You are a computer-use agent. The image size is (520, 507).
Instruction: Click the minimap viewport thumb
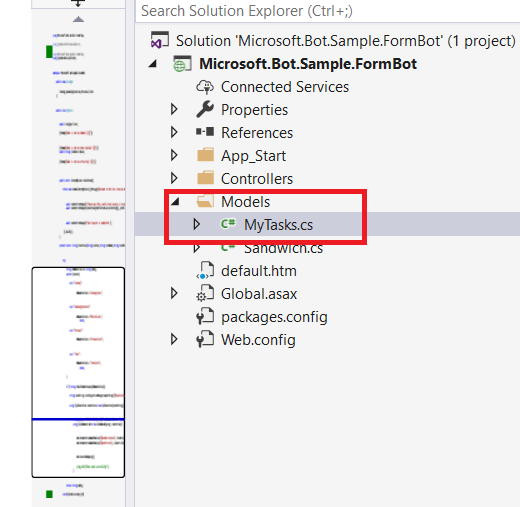click(78, 372)
